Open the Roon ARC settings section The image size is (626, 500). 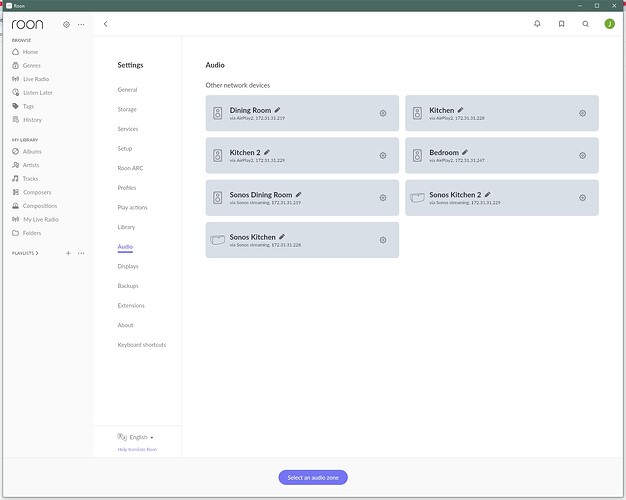pyautogui.click(x=130, y=168)
